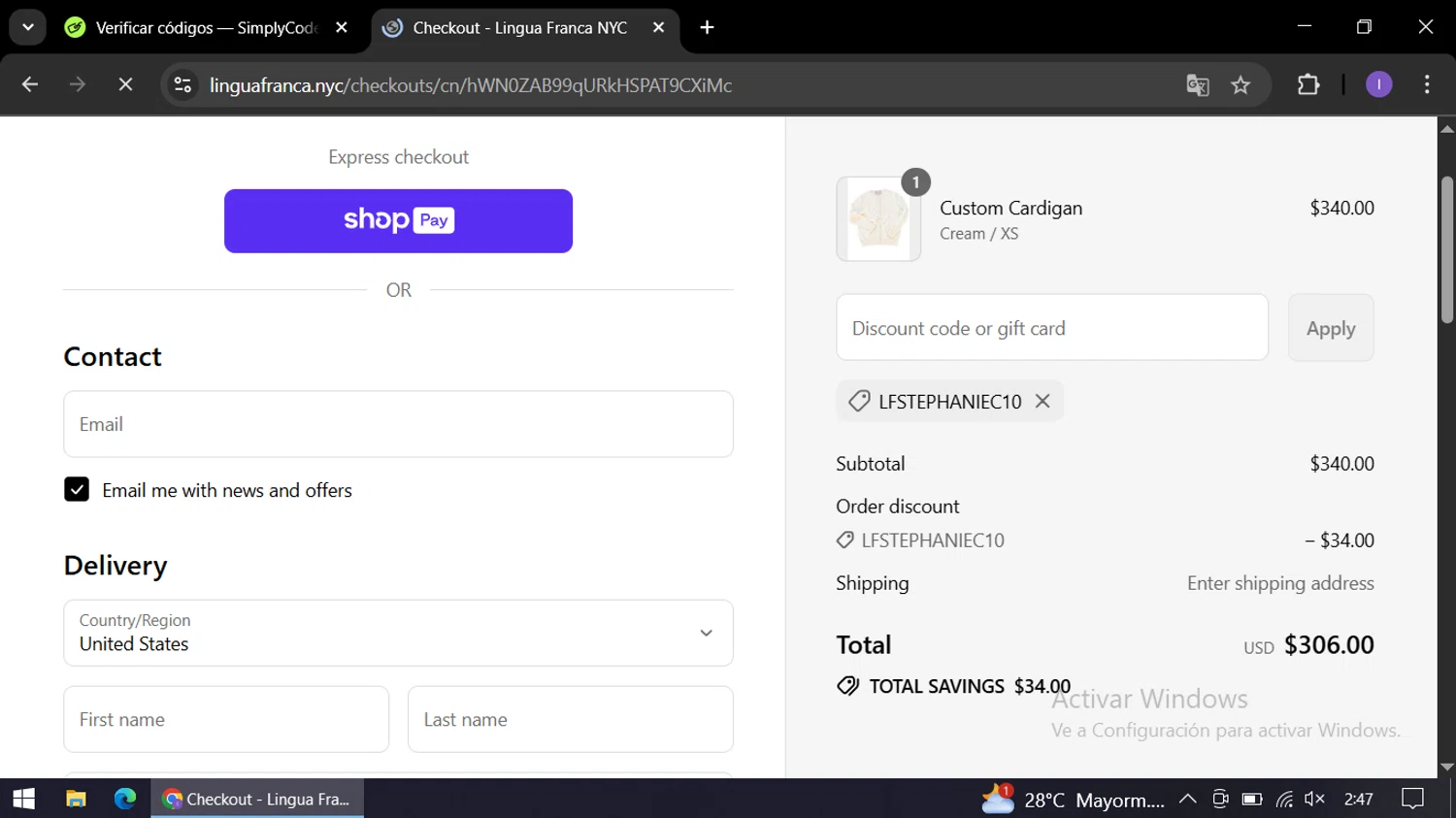This screenshot has width=1456, height=818.
Task: Open the Wi-Fi network icon
Action: (1284, 799)
